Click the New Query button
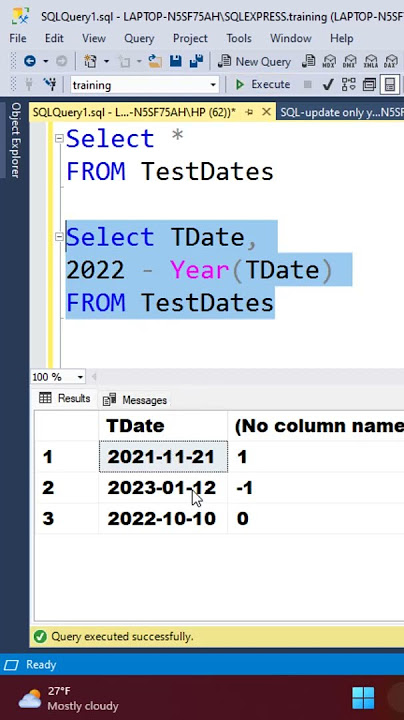This screenshot has width=404, height=720. (255, 61)
